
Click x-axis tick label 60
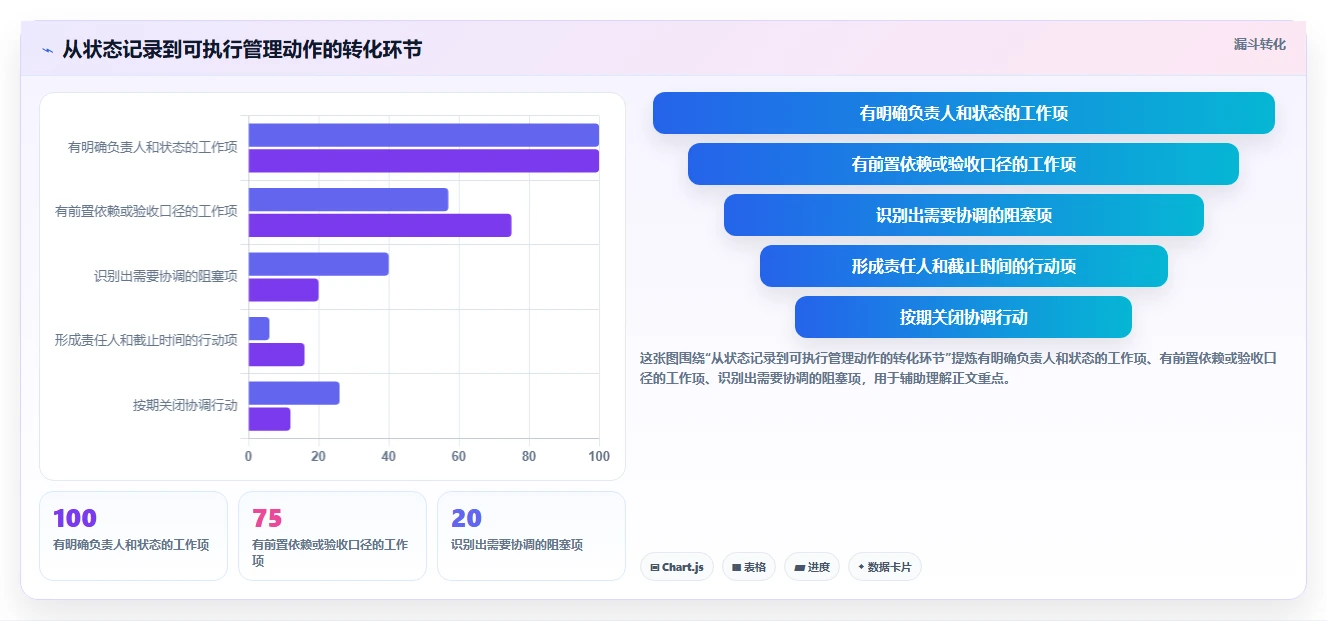point(459,456)
